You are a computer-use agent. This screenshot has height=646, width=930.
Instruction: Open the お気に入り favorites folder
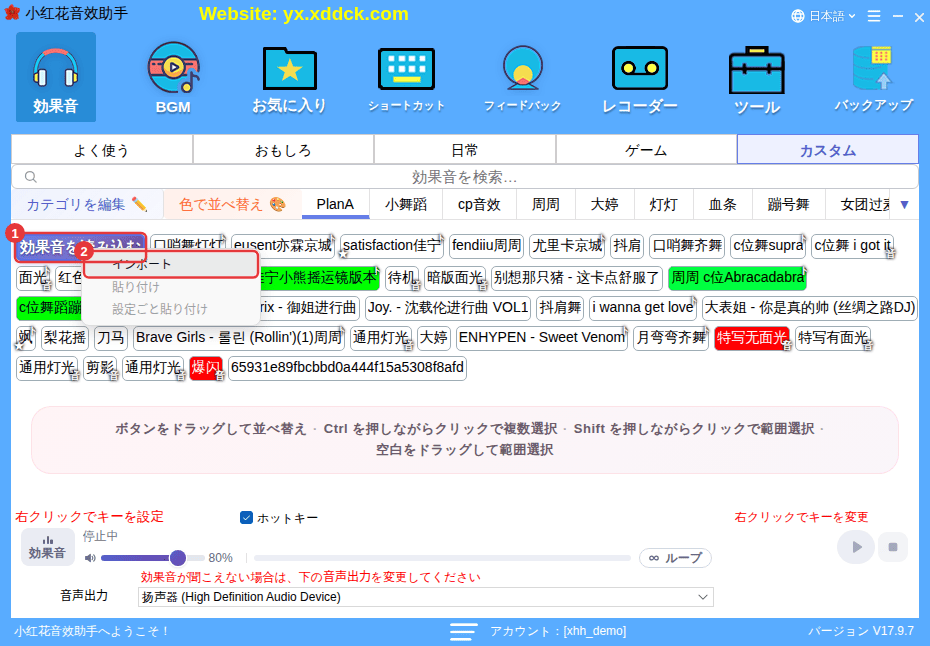pos(289,79)
